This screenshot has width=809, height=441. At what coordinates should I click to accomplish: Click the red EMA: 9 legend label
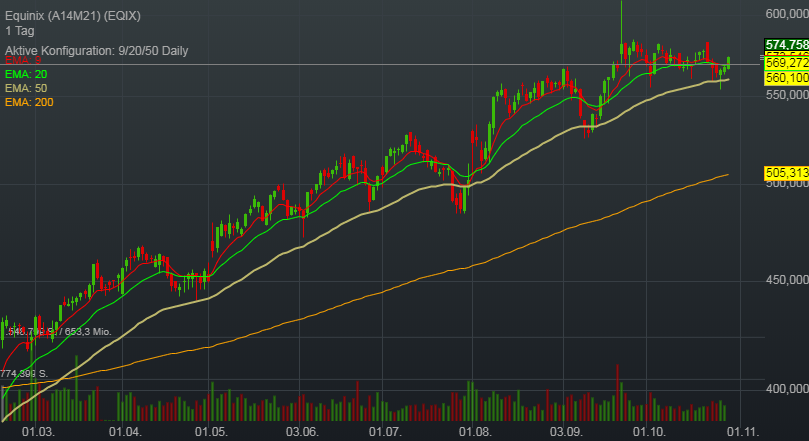[x=24, y=61]
